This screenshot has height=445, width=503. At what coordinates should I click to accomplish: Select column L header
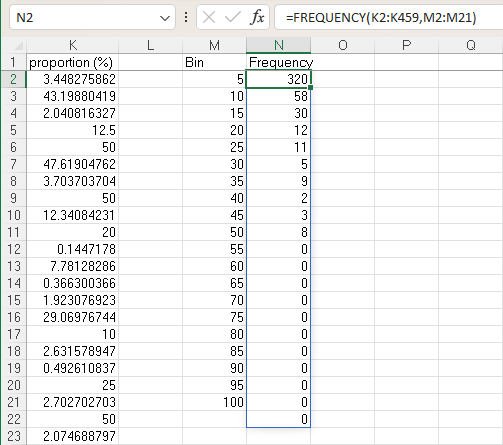tap(150, 45)
